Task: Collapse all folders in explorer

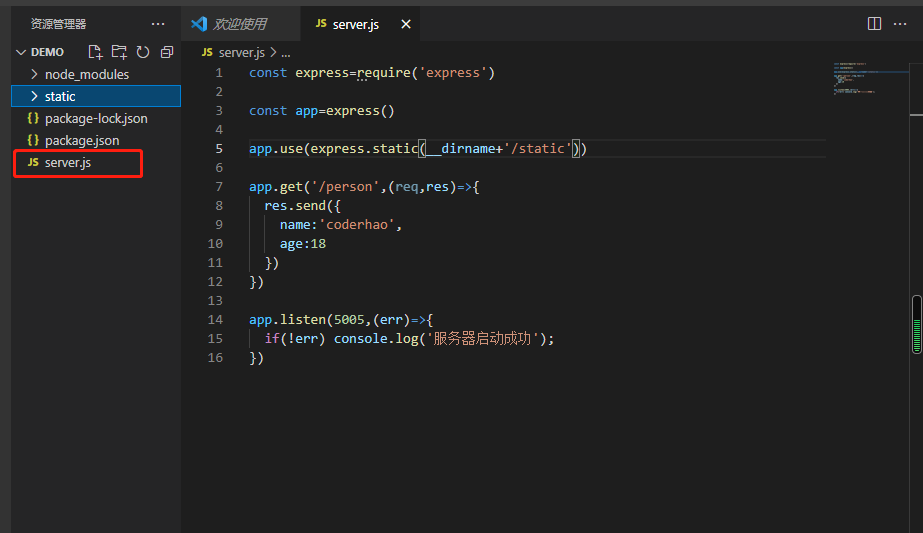Action: pyautogui.click(x=167, y=52)
